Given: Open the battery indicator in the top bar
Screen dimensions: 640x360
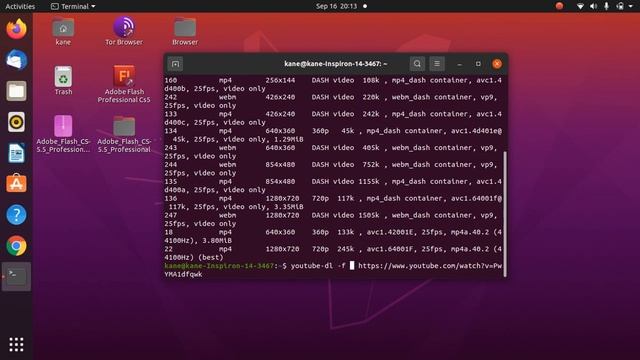Looking at the screenshot, I should [x=620, y=6].
